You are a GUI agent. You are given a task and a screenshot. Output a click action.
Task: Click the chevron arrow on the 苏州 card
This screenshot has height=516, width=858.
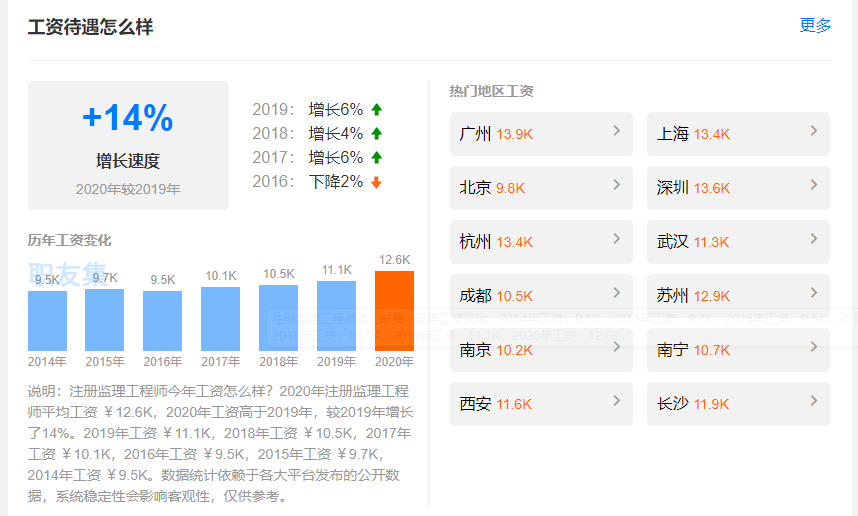tap(814, 293)
